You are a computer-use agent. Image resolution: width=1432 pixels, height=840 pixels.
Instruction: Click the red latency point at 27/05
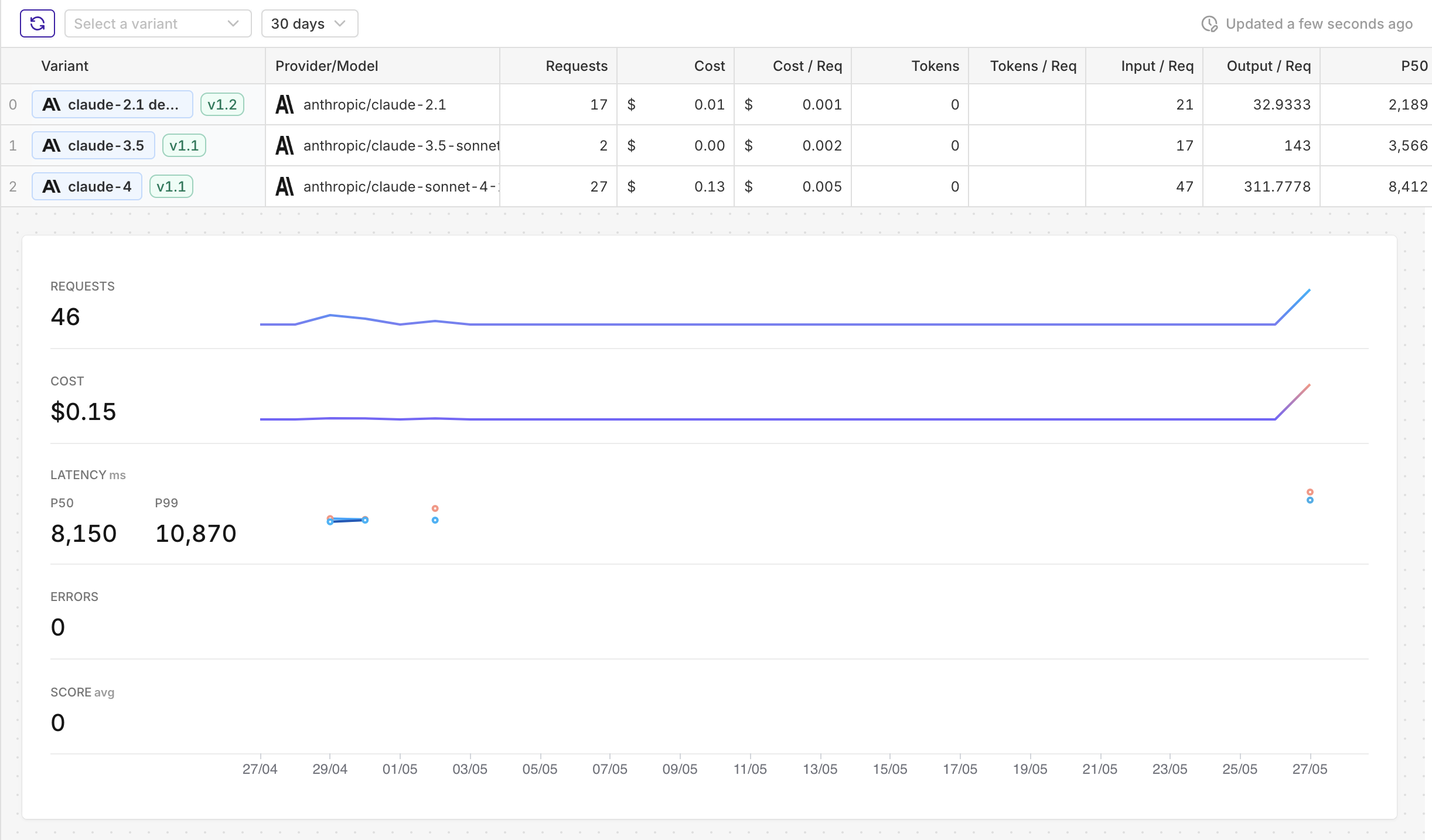click(x=1310, y=492)
